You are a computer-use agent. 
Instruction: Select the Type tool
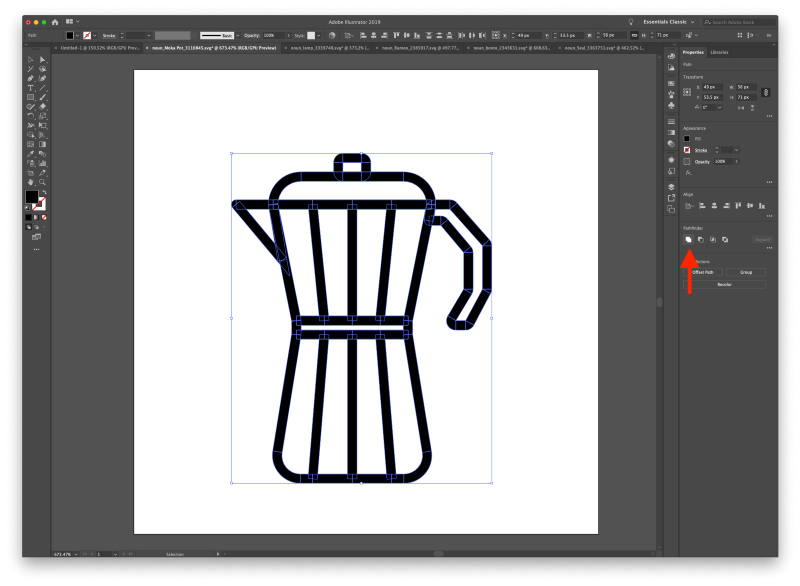point(31,88)
